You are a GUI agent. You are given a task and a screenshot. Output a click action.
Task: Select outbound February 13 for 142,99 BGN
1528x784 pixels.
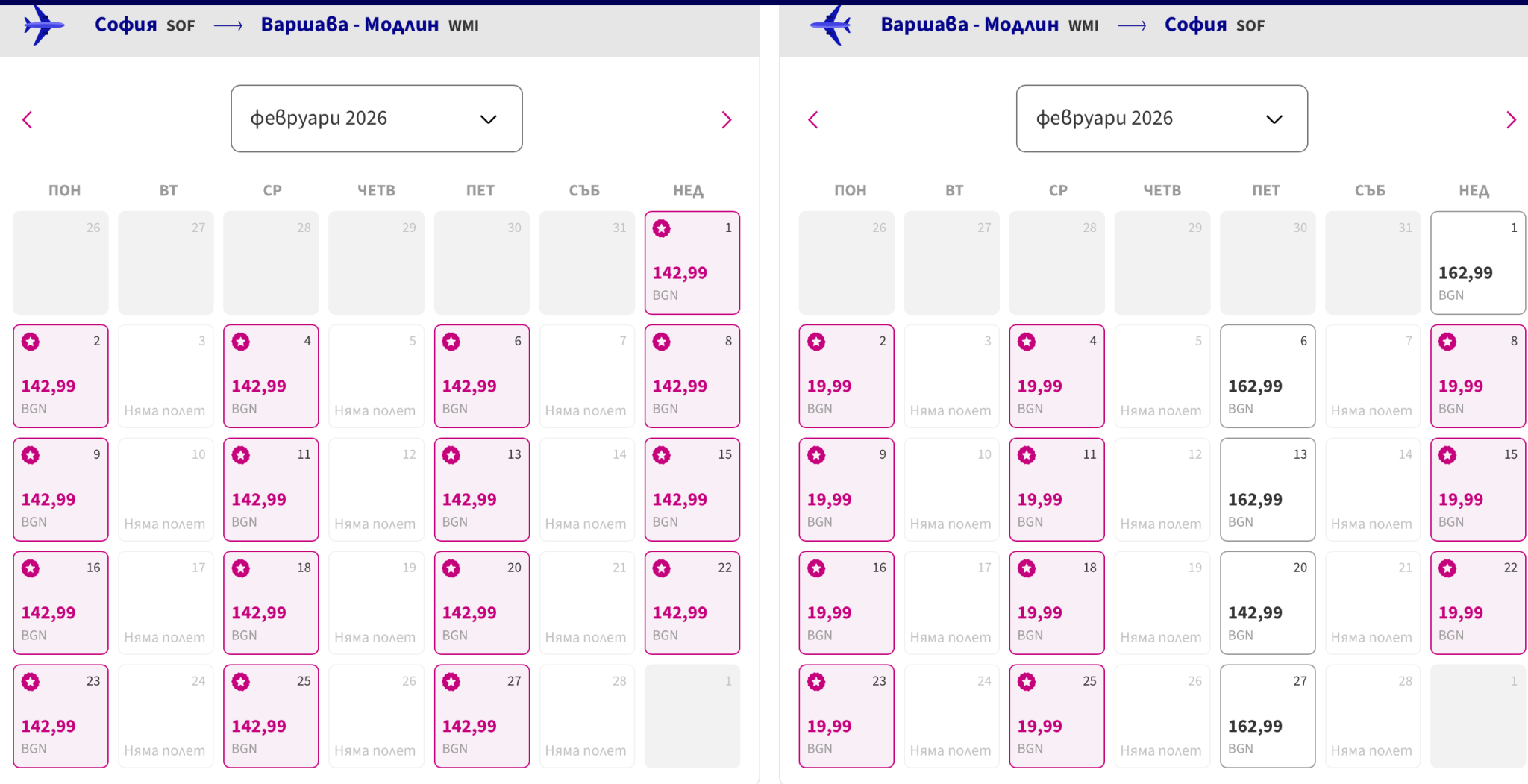(482, 489)
